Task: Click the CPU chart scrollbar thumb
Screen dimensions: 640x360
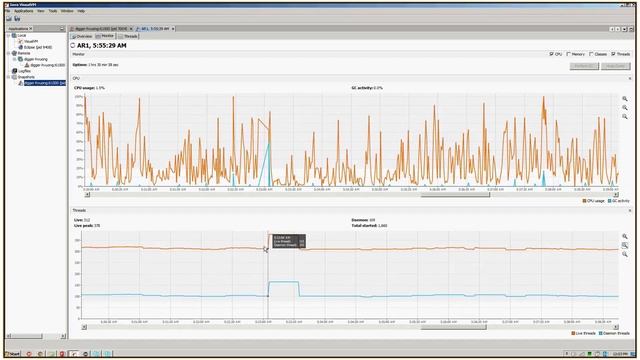Action: pyautogui.click(x=455, y=195)
